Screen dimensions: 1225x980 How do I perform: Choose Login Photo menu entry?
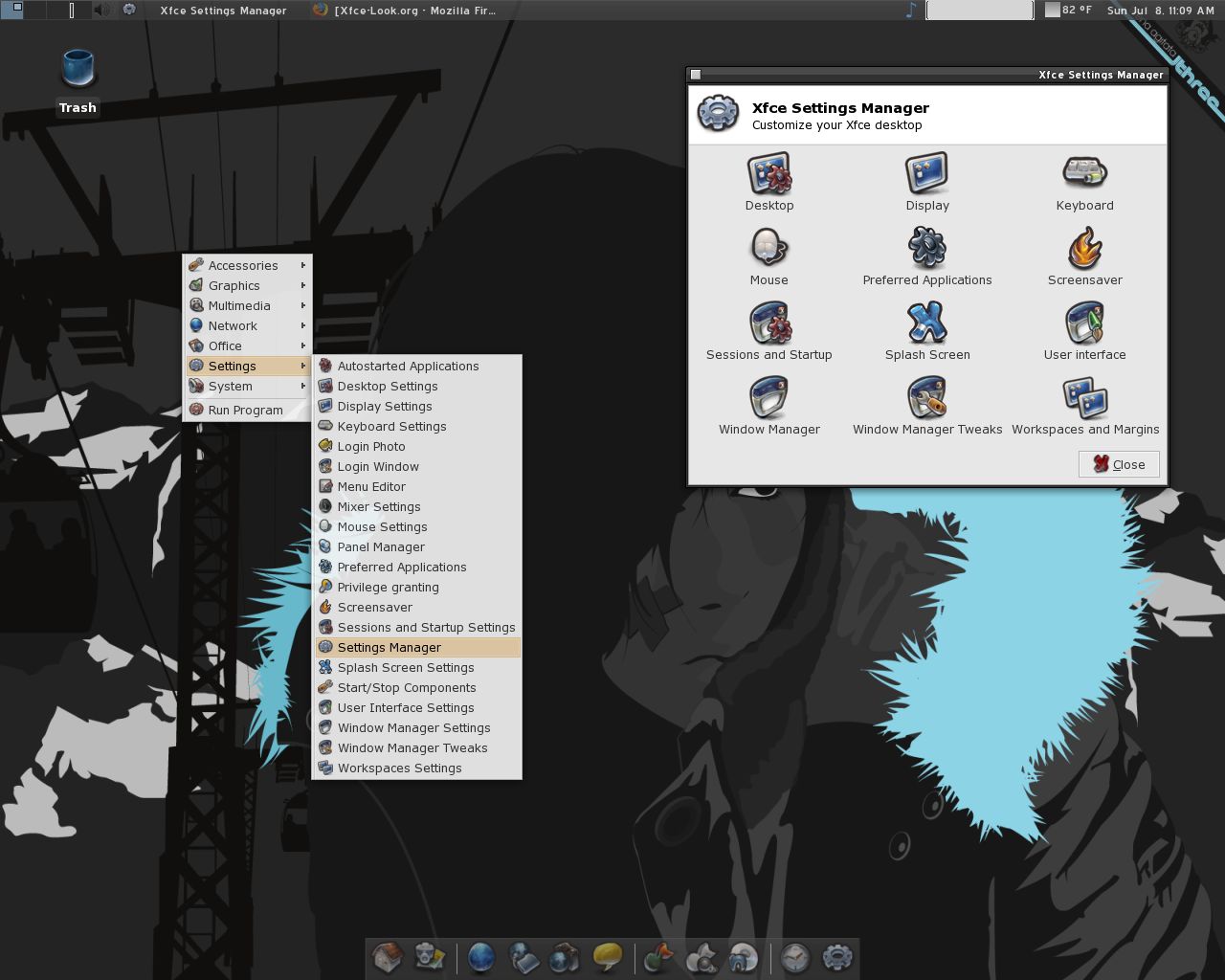pyautogui.click(x=417, y=446)
